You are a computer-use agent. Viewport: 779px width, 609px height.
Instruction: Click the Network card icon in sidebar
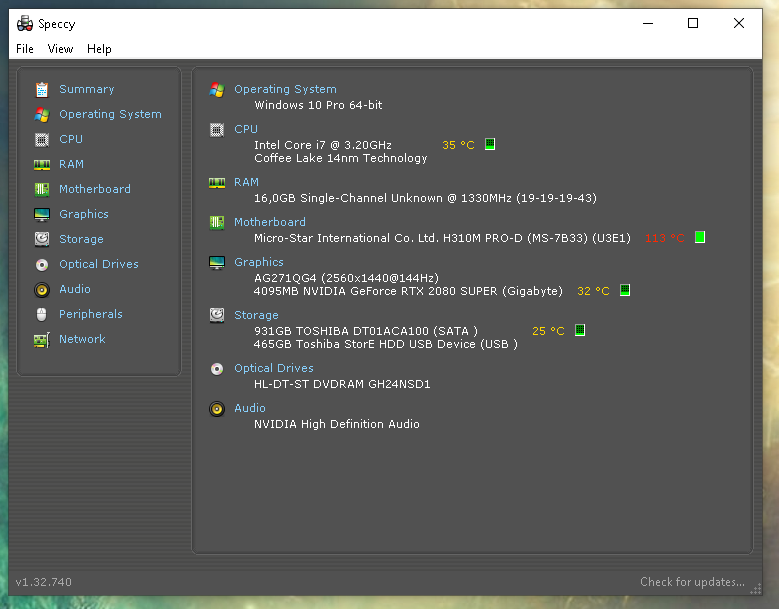(x=42, y=340)
